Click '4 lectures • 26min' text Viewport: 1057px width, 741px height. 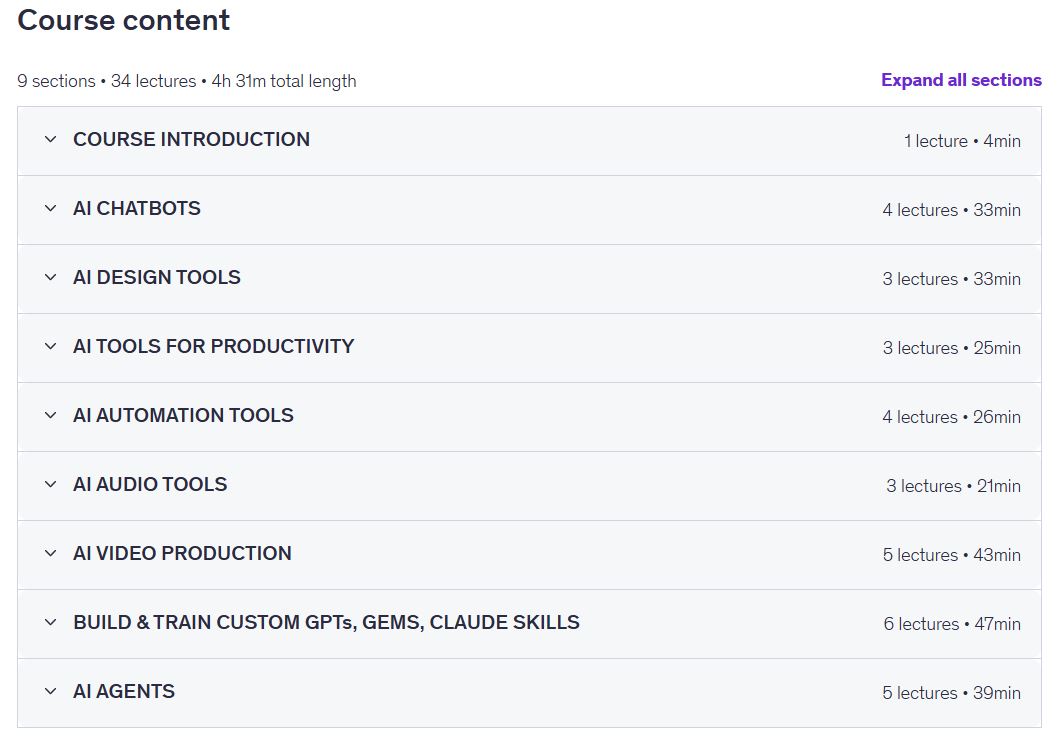click(x=951, y=417)
